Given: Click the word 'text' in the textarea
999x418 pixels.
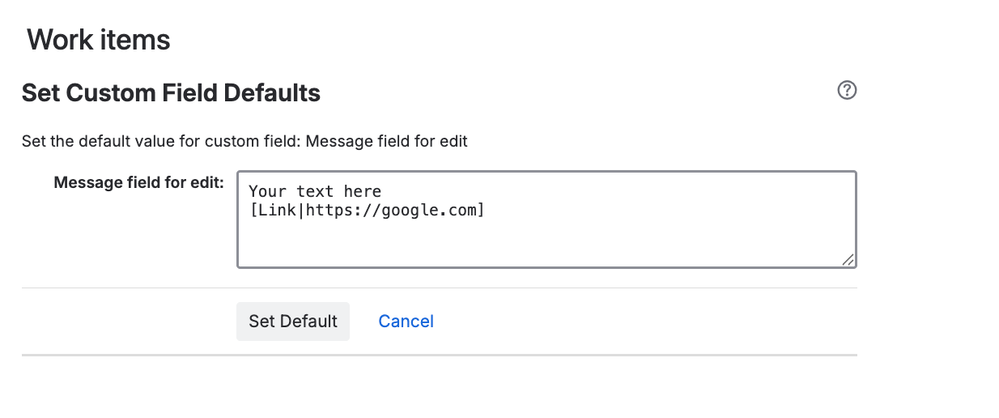Looking at the screenshot, I should pyautogui.click(x=315, y=191).
